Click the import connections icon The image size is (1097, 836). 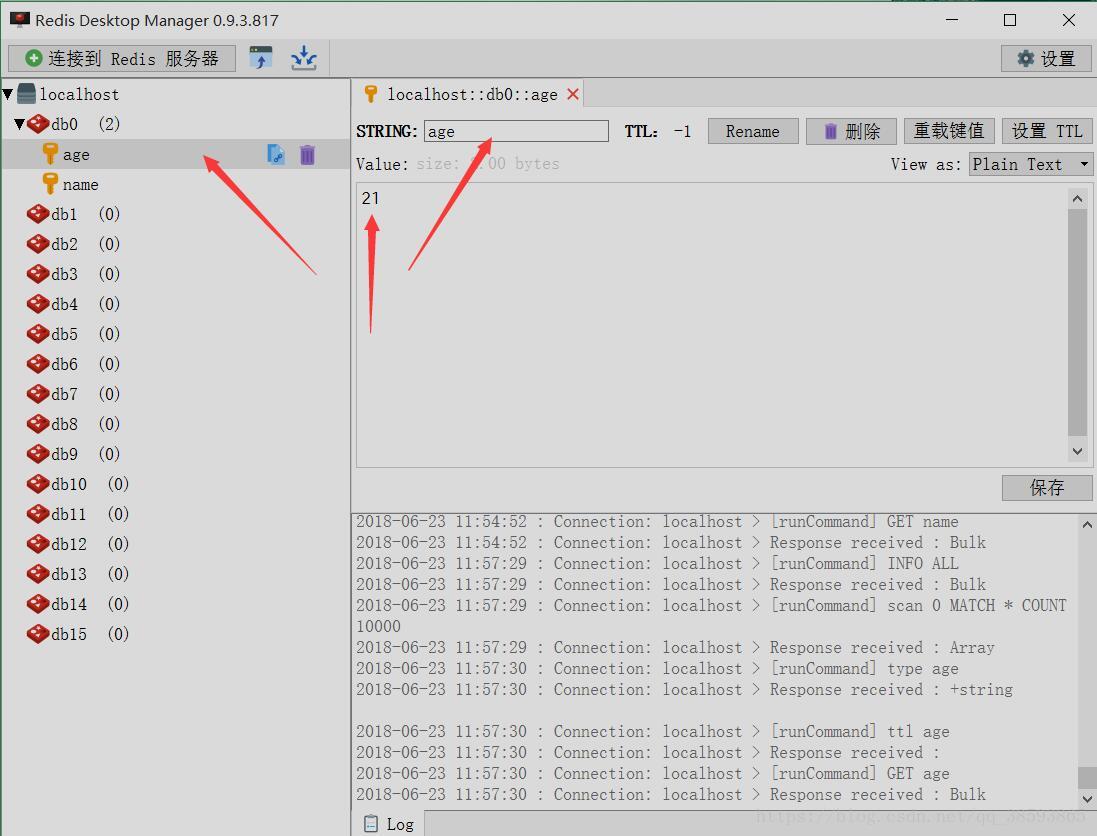(261, 58)
